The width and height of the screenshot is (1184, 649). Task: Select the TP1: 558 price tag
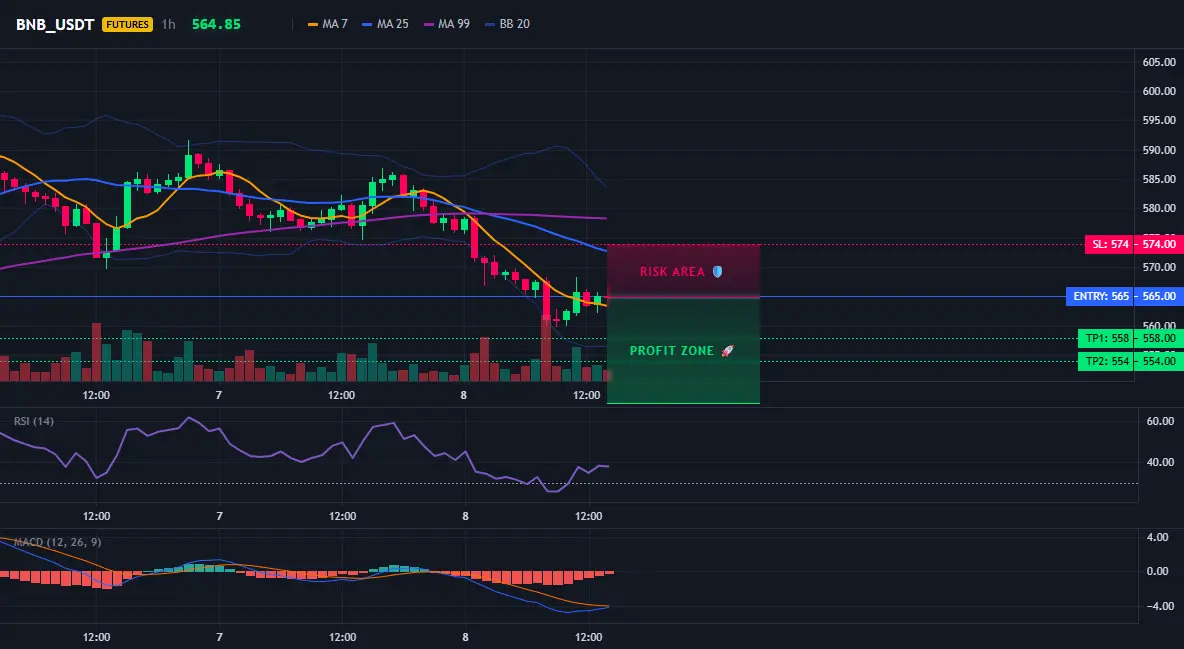(x=1106, y=338)
